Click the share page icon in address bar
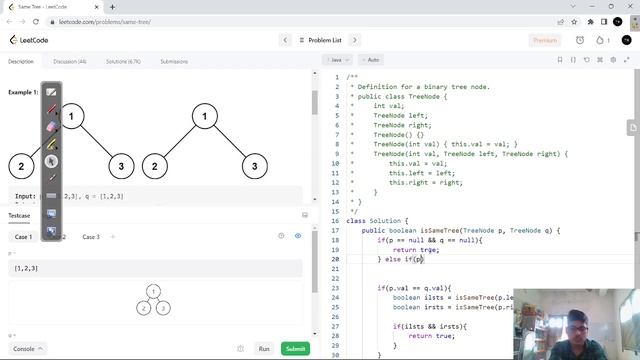The height and width of the screenshot is (360, 640). pos(560,22)
